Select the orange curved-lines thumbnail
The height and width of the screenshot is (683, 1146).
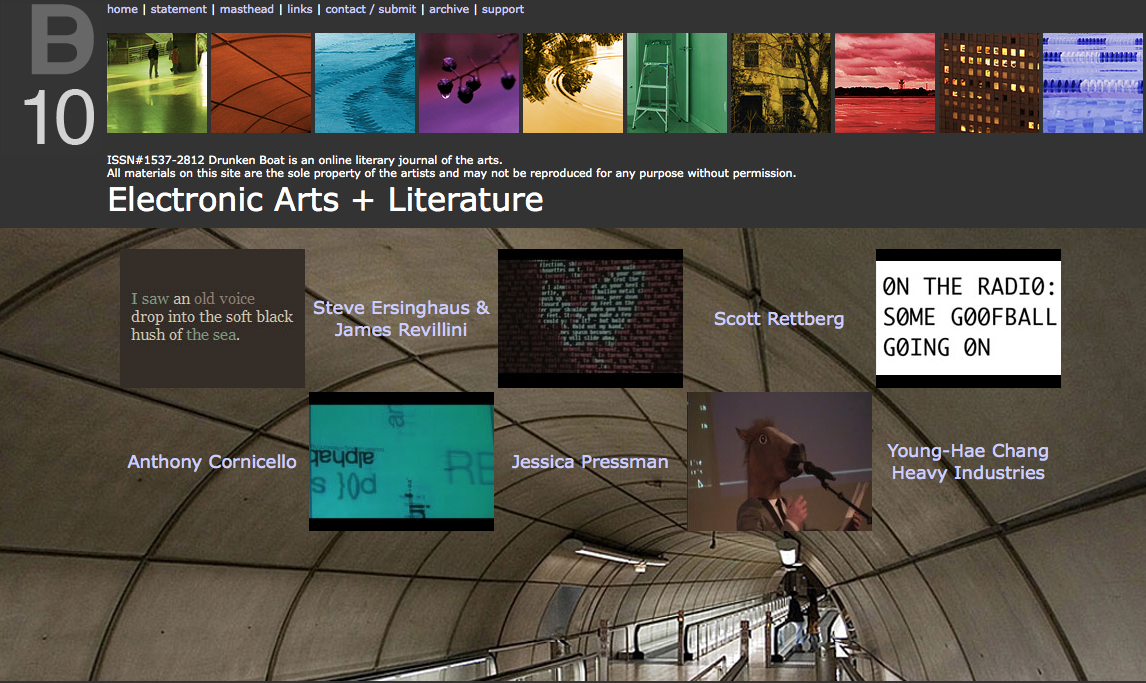[x=261, y=83]
